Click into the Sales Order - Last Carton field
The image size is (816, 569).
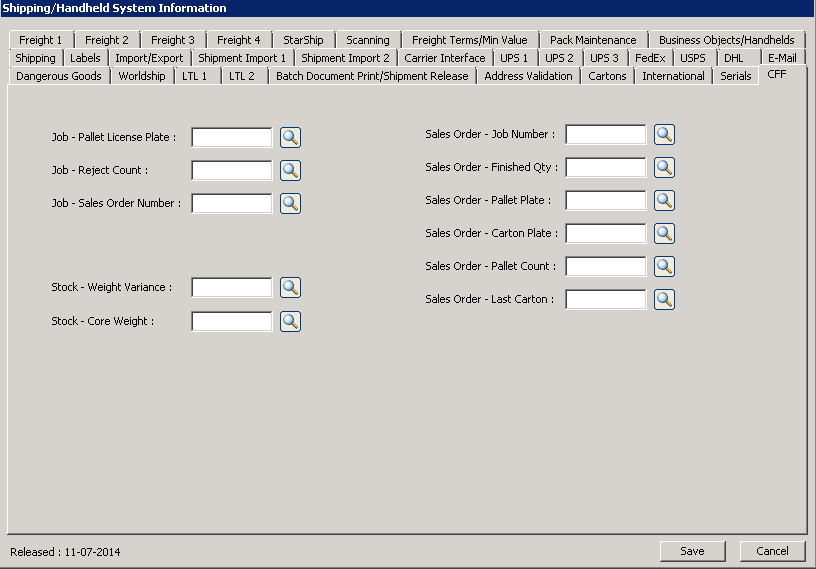pyautogui.click(x=606, y=300)
